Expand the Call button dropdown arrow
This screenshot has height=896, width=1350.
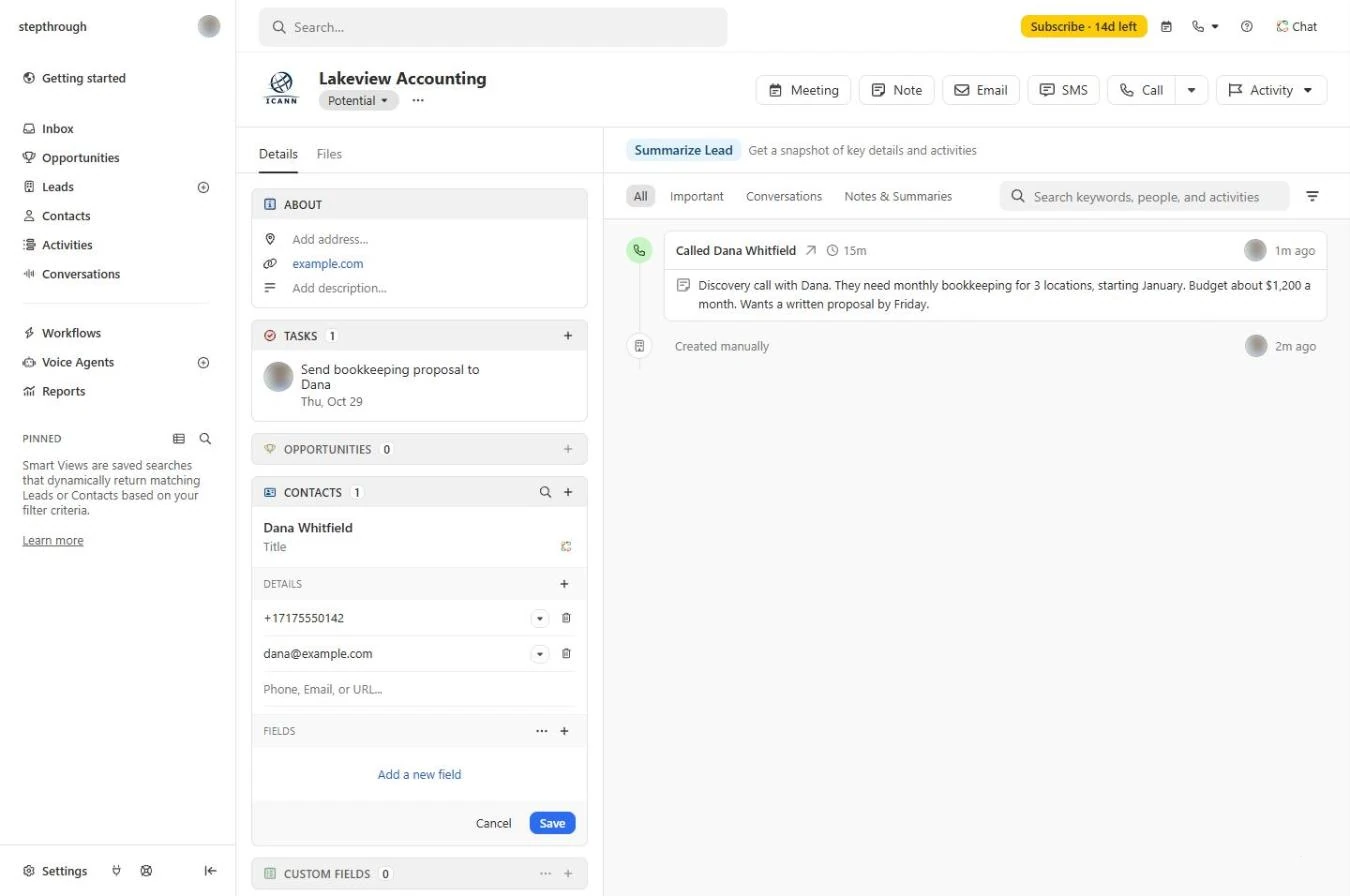(x=1191, y=90)
